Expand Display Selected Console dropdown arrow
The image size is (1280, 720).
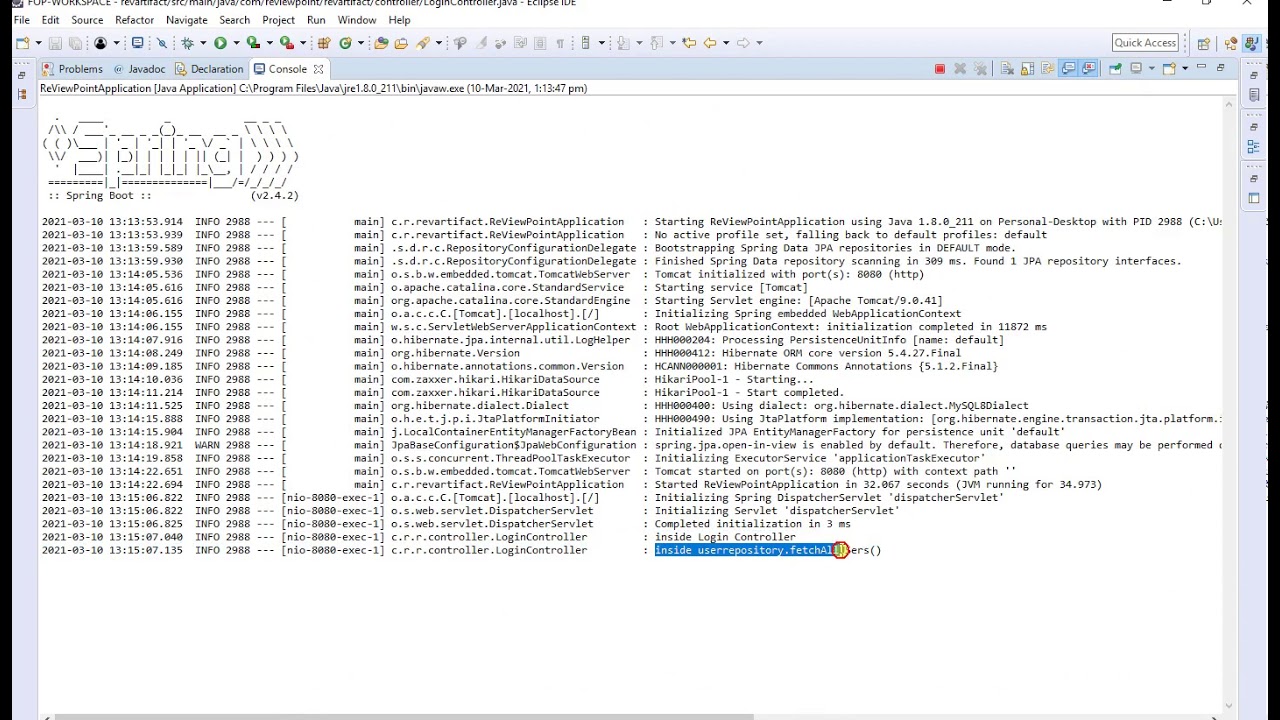pyautogui.click(x=1152, y=69)
